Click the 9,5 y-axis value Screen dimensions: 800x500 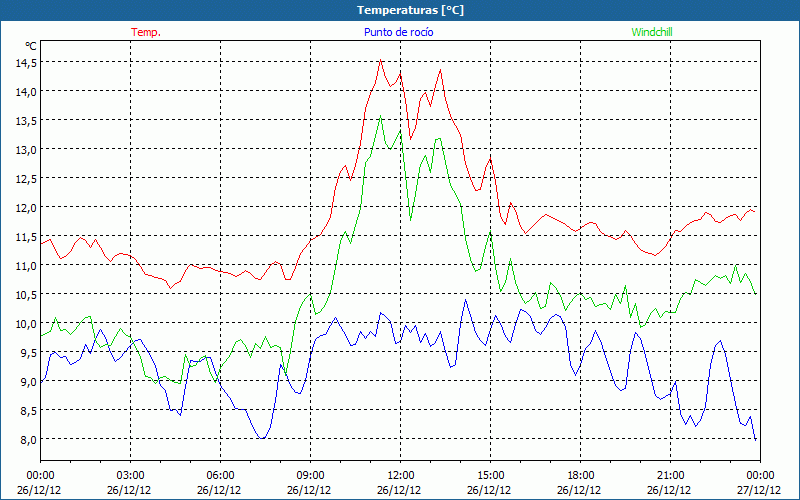pos(29,352)
